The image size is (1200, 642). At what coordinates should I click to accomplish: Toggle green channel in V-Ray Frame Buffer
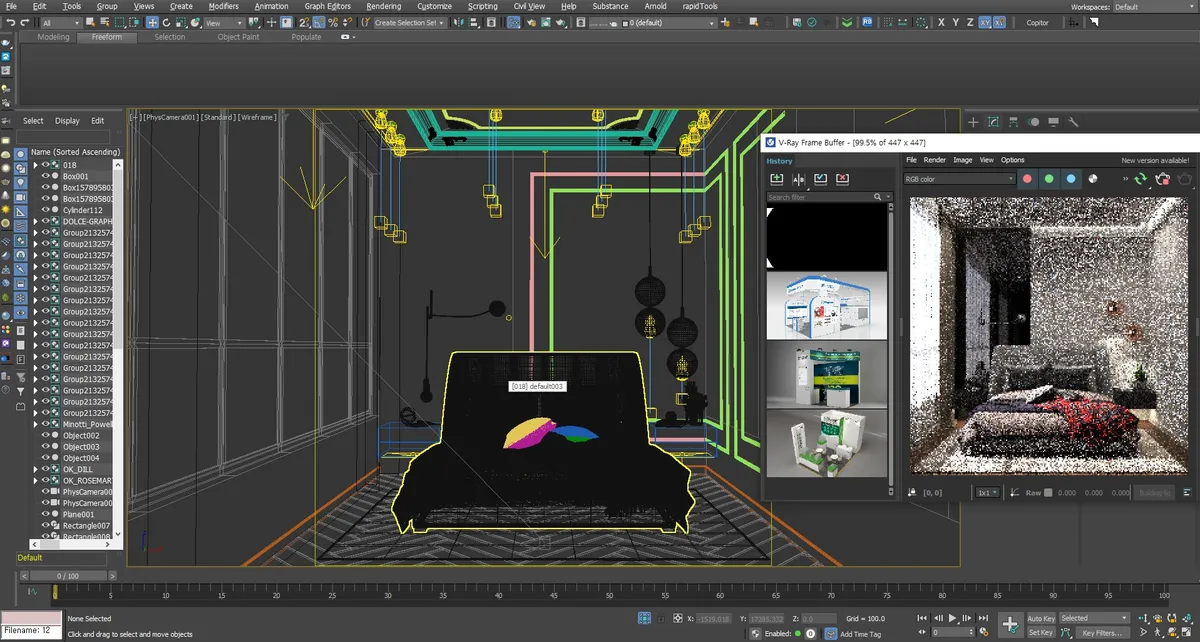pos(1049,179)
